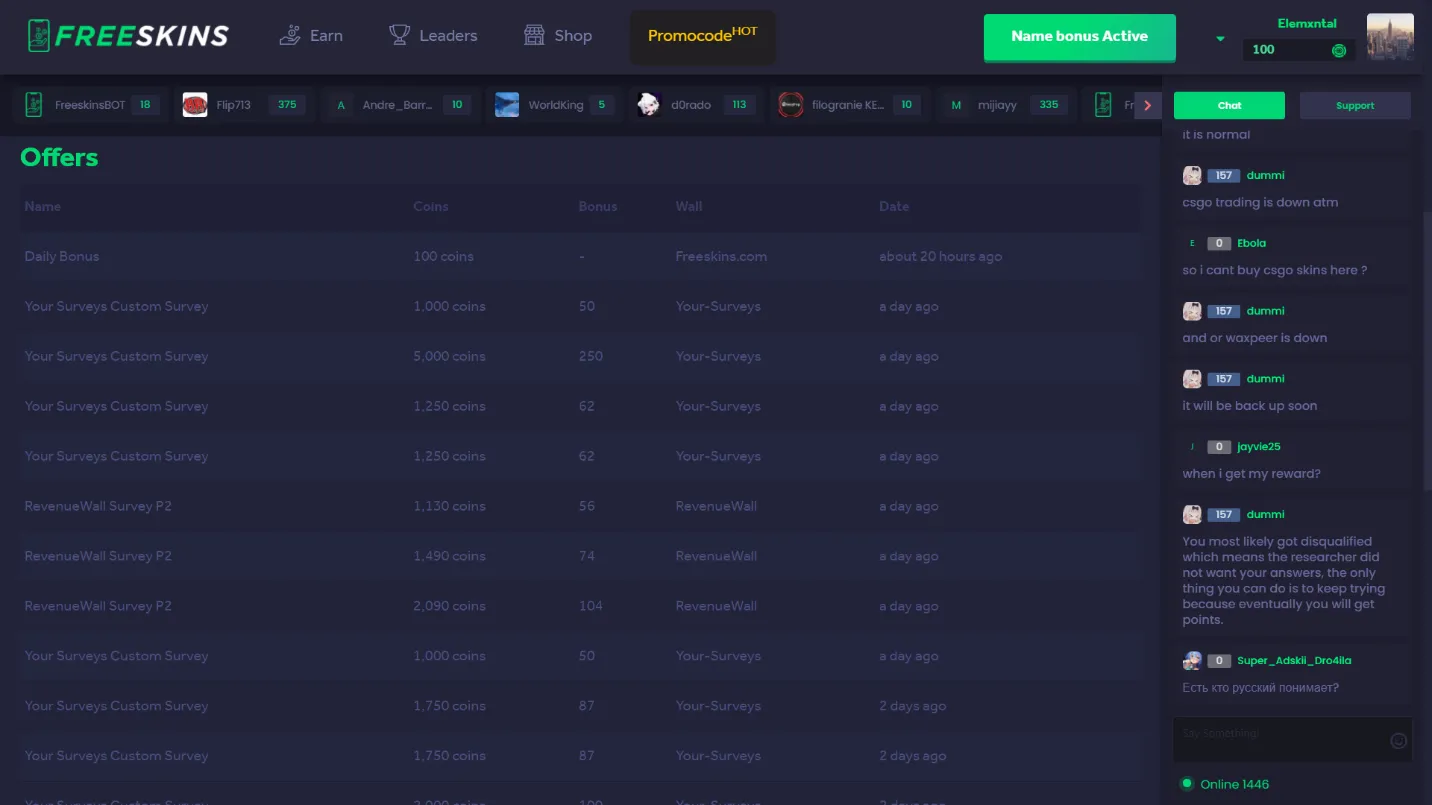Click Super_Adskii_Dro4ila avatar in chat
The width and height of the screenshot is (1432, 805).
tap(1192, 661)
